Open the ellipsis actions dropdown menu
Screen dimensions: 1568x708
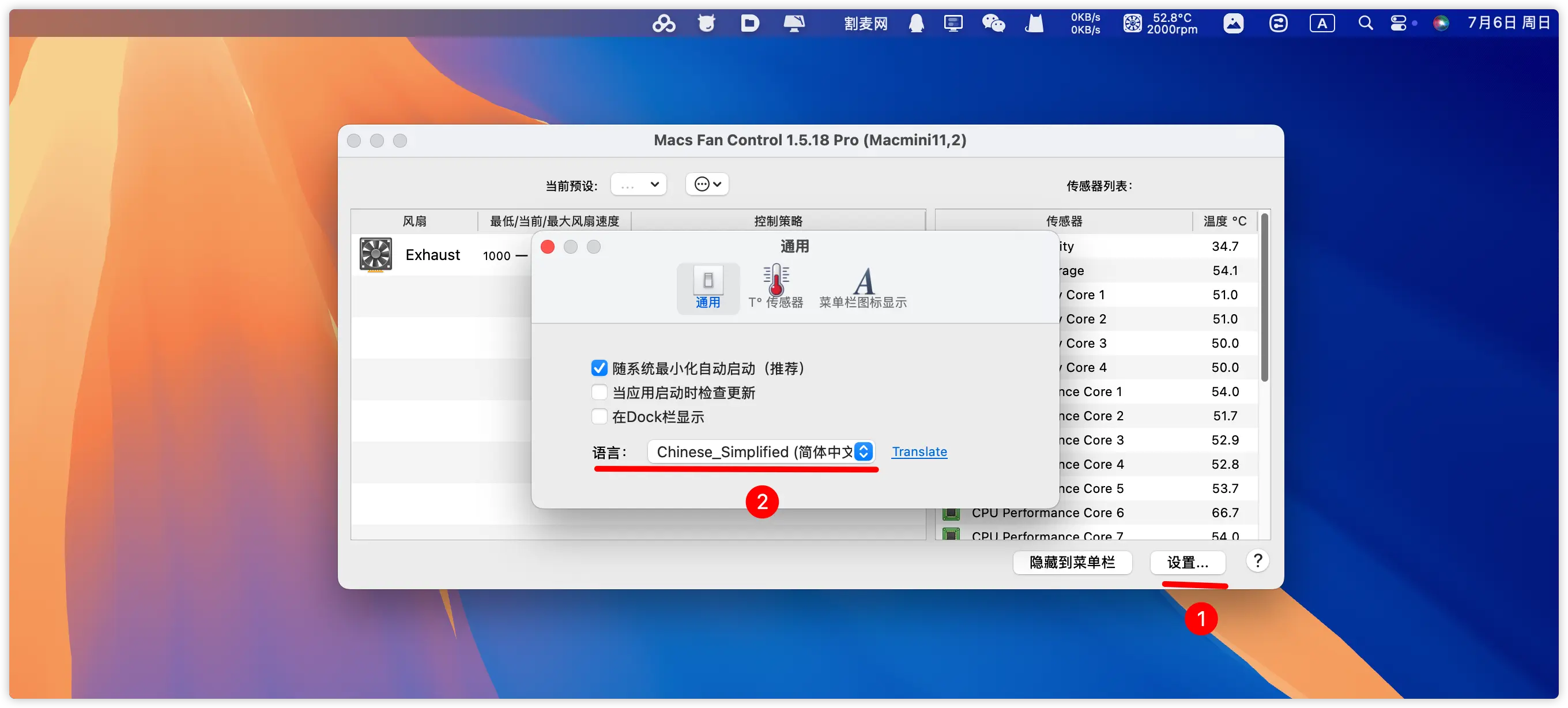[707, 184]
